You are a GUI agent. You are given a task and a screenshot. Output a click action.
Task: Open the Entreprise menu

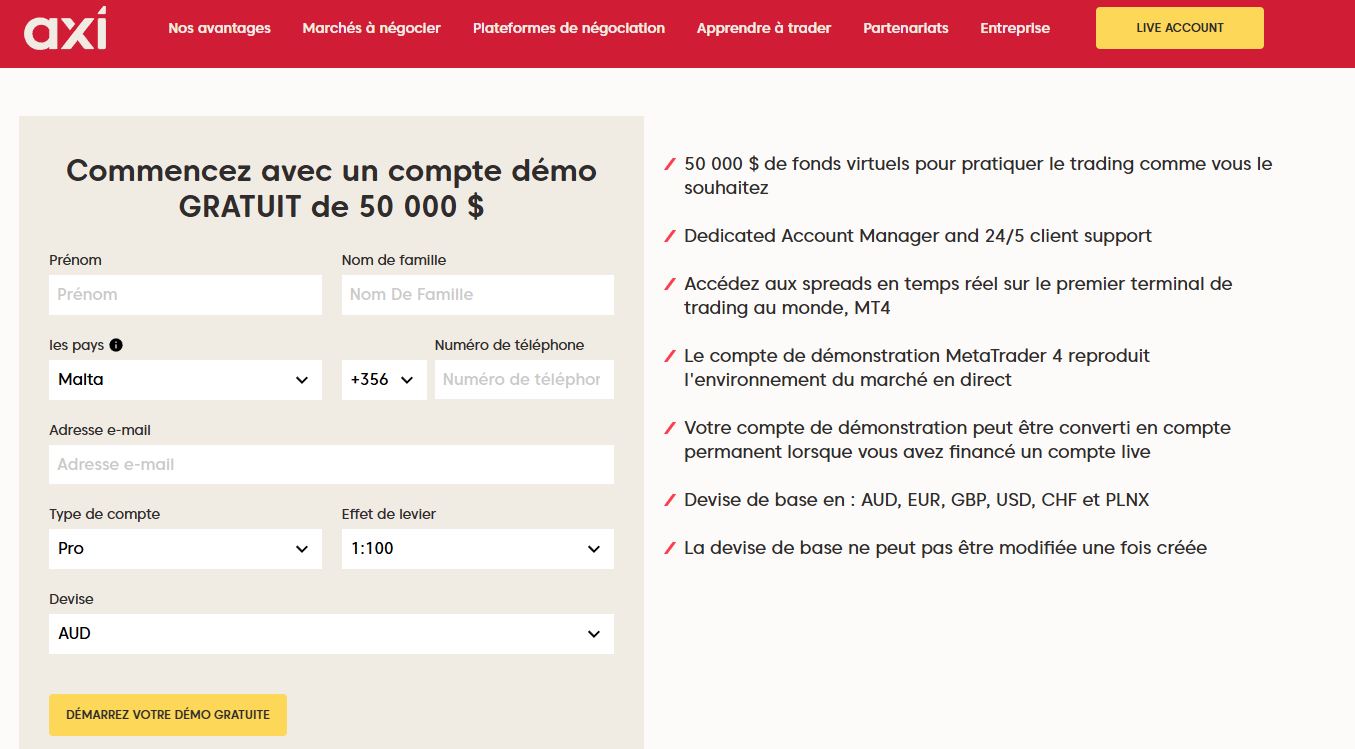click(1014, 28)
